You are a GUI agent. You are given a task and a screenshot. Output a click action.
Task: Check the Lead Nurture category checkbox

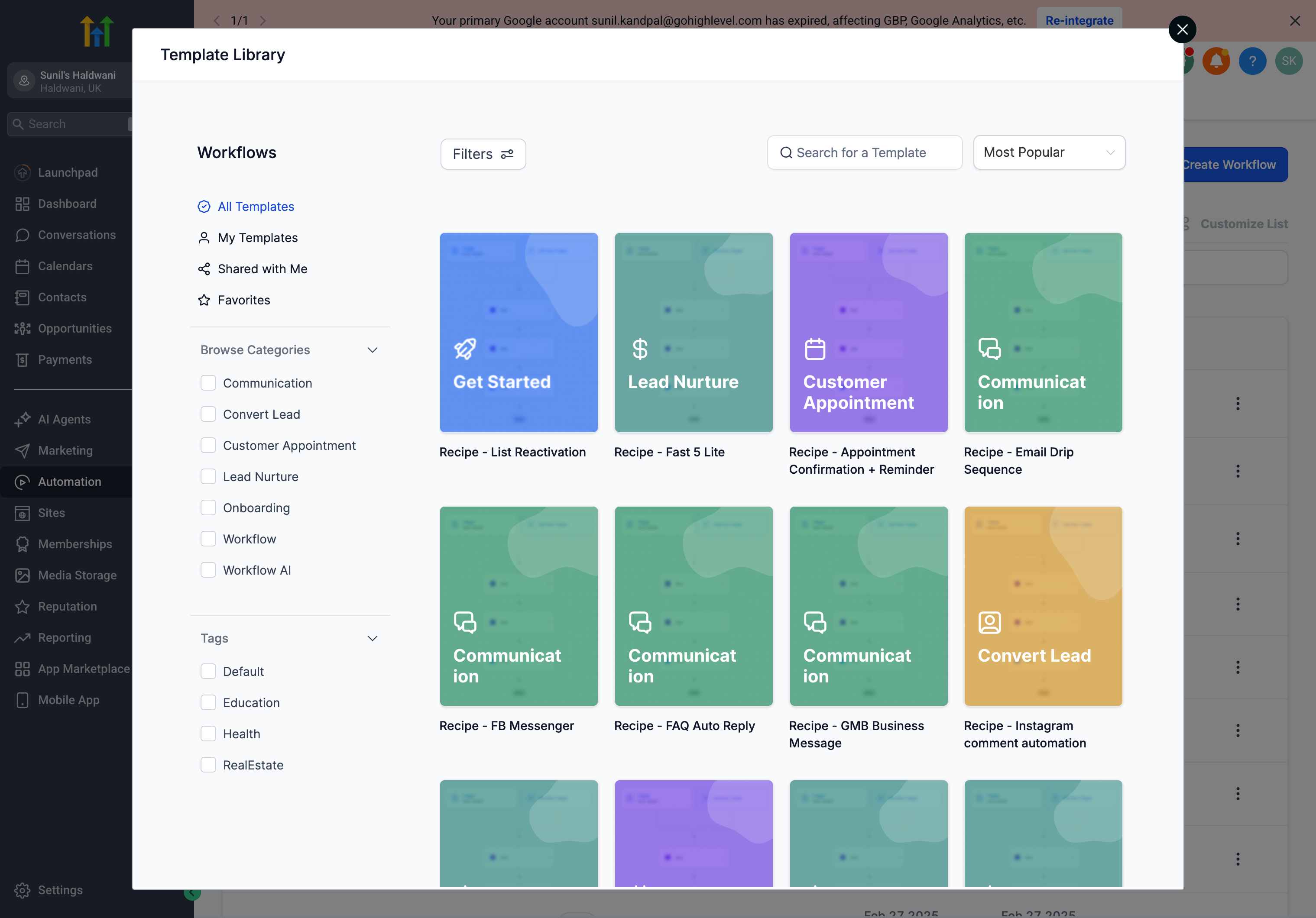click(x=208, y=477)
